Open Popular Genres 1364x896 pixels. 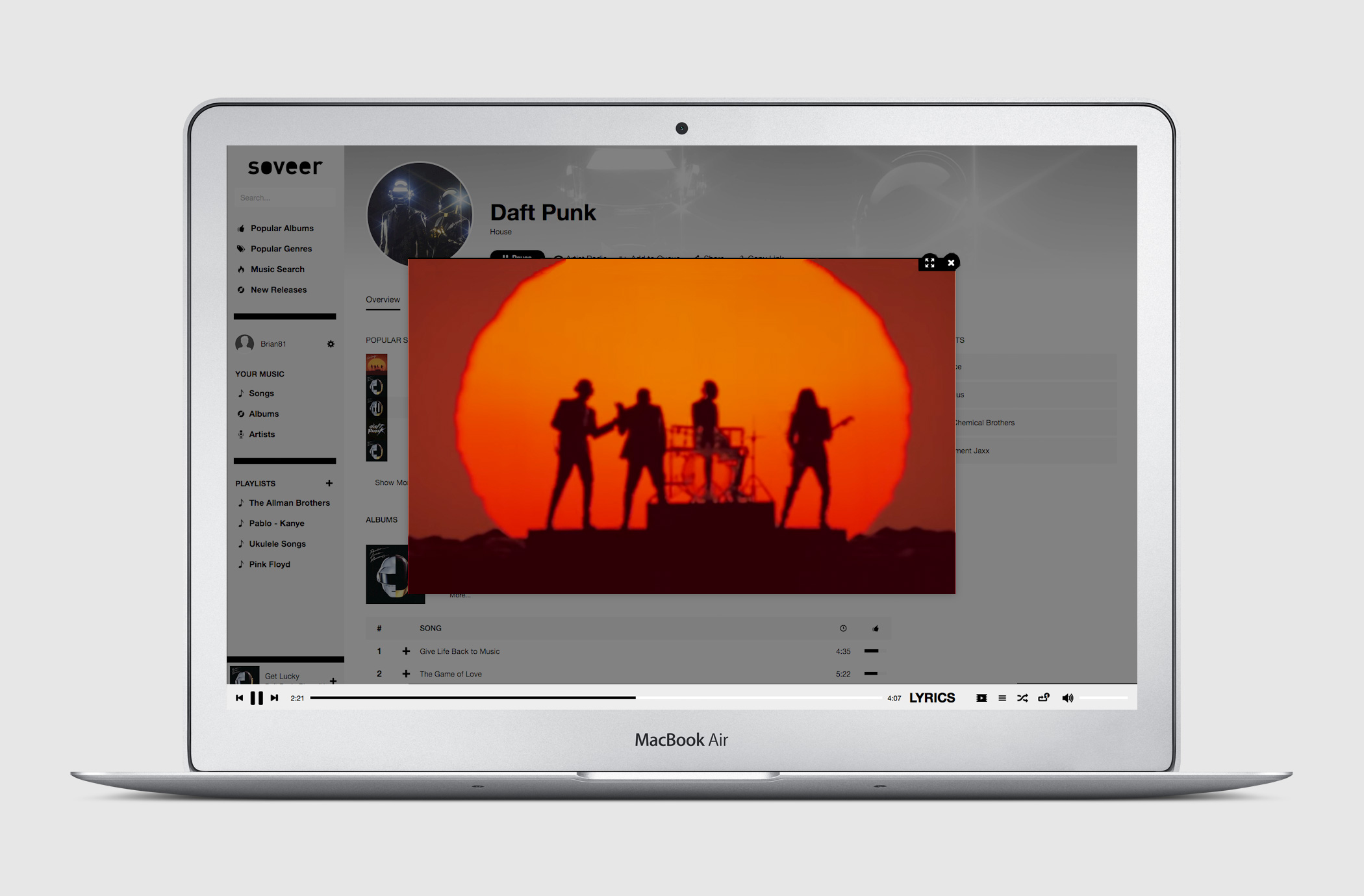click(281, 249)
